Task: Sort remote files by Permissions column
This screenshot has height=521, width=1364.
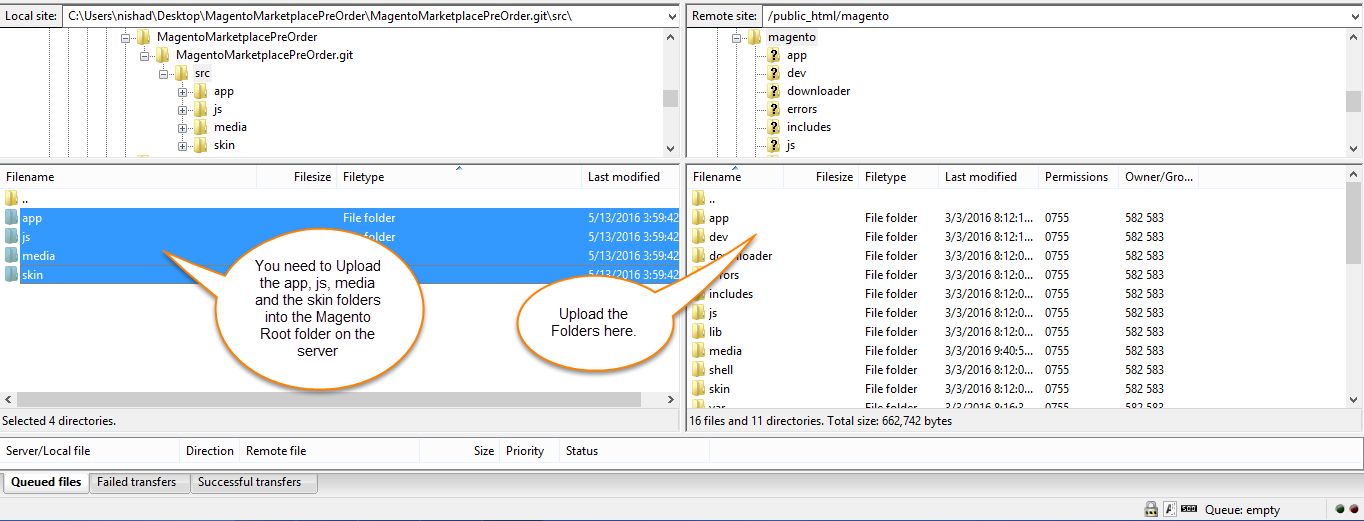Action: click(1076, 177)
